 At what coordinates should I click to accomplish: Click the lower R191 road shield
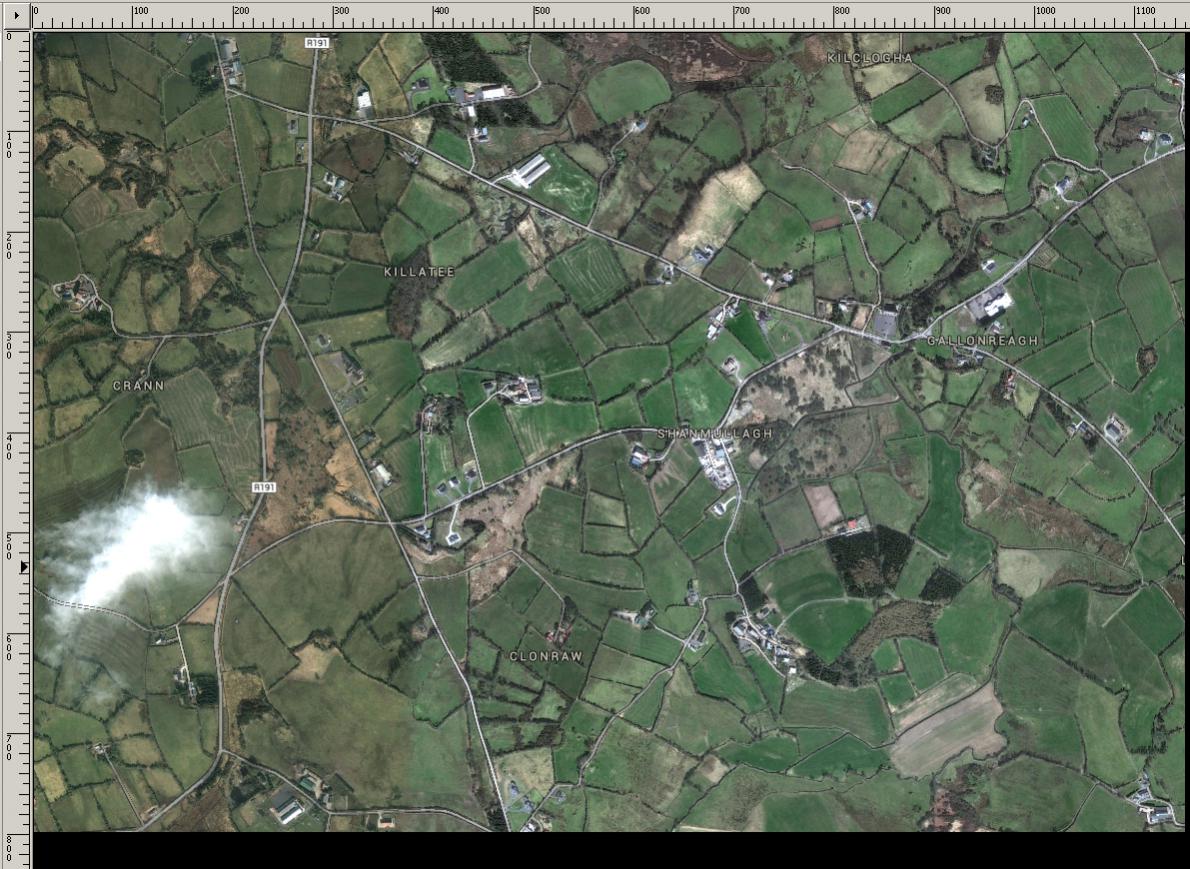(263, 487)
